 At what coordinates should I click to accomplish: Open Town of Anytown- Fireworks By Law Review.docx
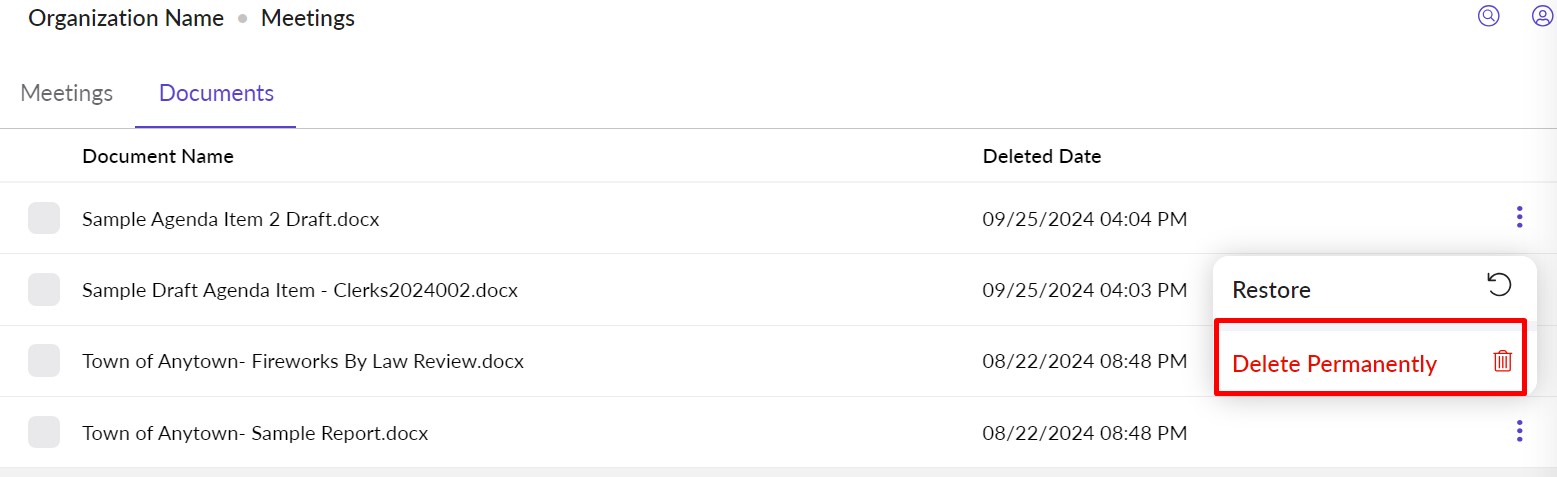(302, 361)
